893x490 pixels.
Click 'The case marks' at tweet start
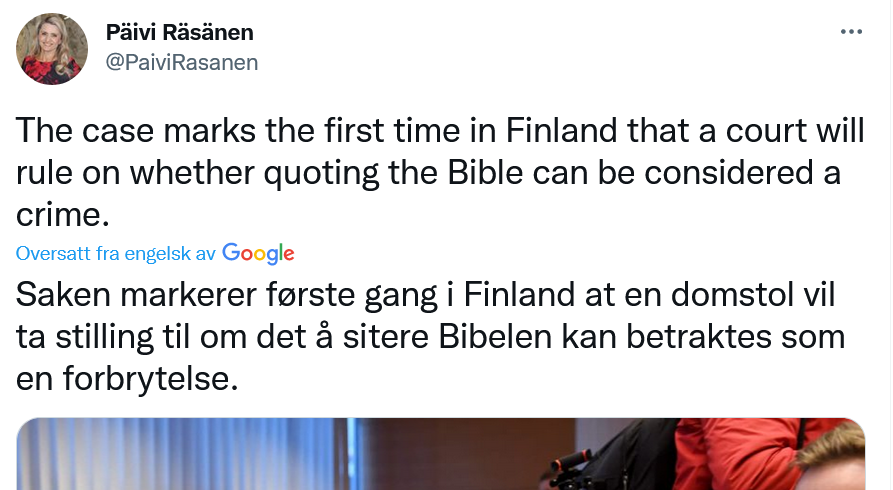pyautogui.click(x=136, y=130)
